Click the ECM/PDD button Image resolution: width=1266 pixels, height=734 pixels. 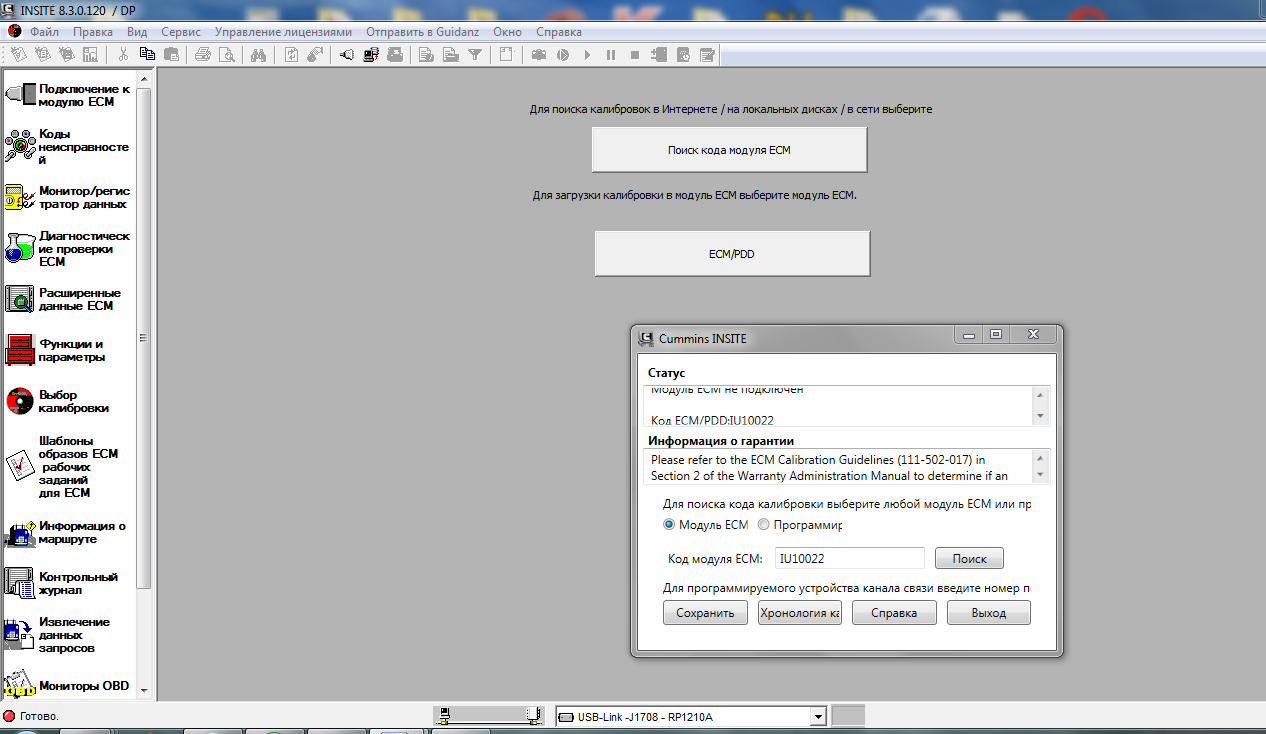(x=732, y=254)
